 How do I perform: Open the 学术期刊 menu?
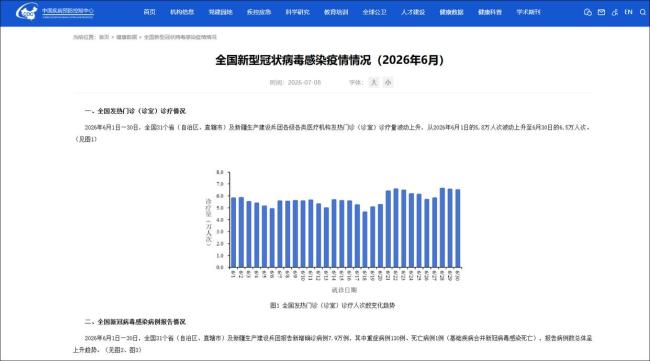tap(529, 12)
